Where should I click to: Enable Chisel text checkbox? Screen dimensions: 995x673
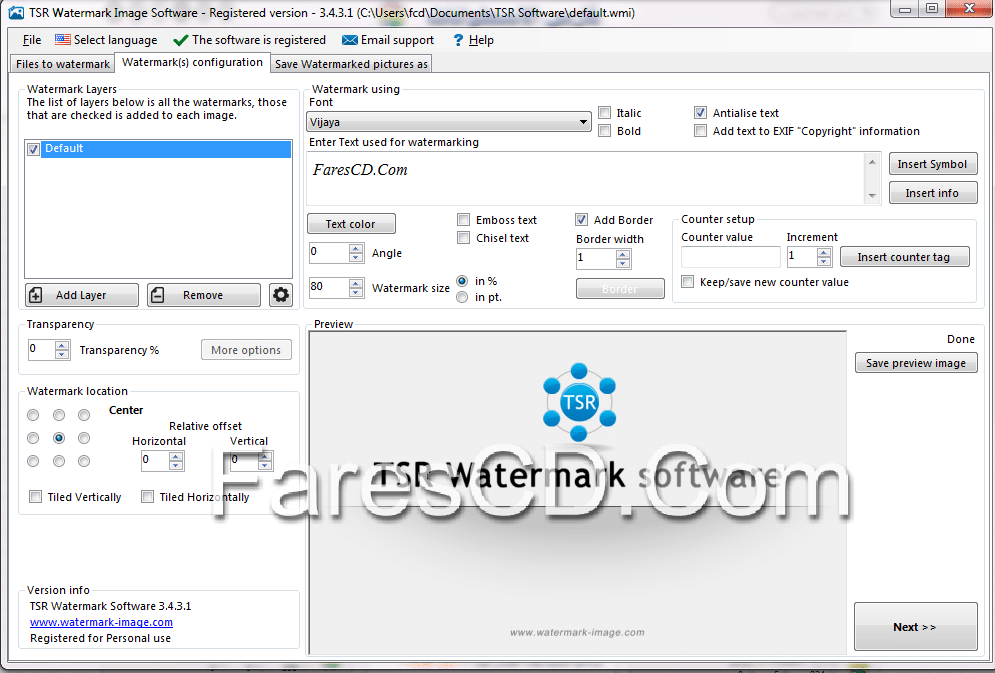tap(463, 238)
